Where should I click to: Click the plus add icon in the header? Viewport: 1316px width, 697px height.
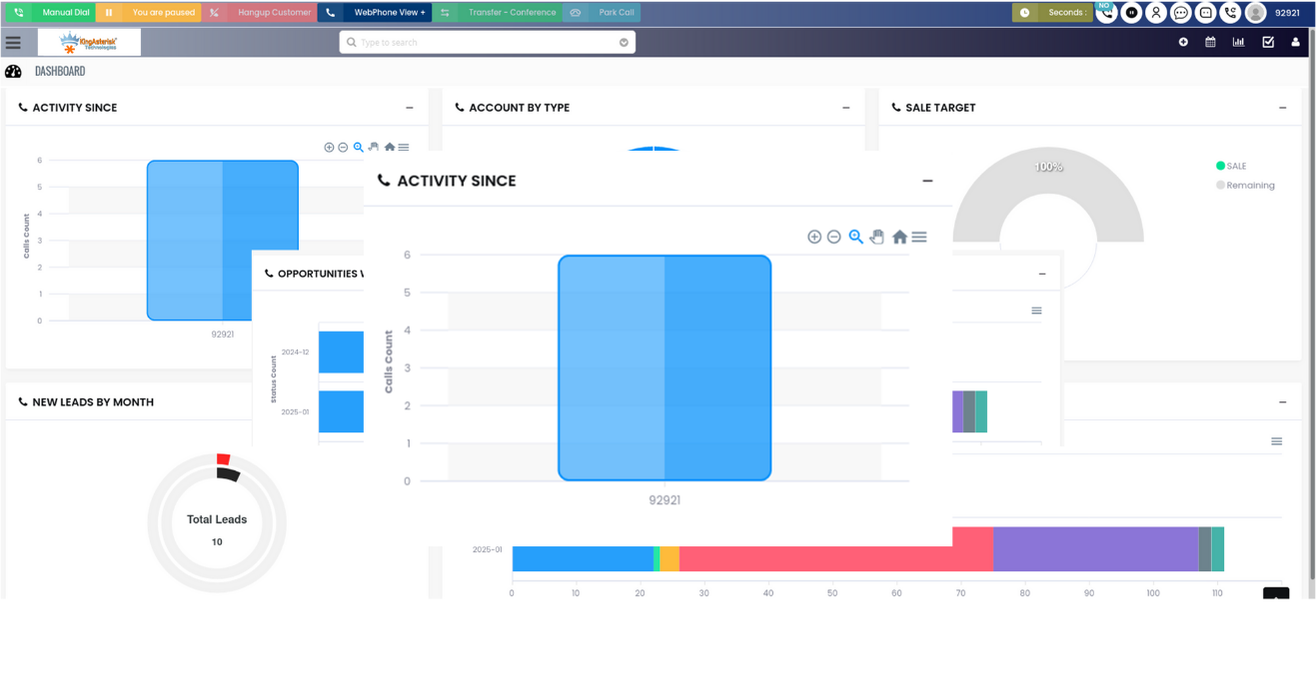(x=1183, y=42)
